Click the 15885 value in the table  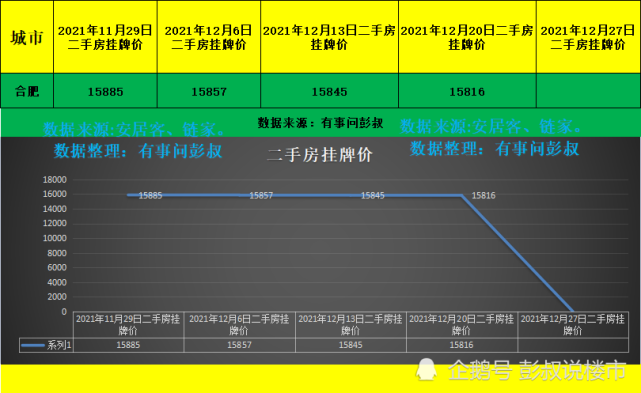pyautogui.click(x=105, y=92)
